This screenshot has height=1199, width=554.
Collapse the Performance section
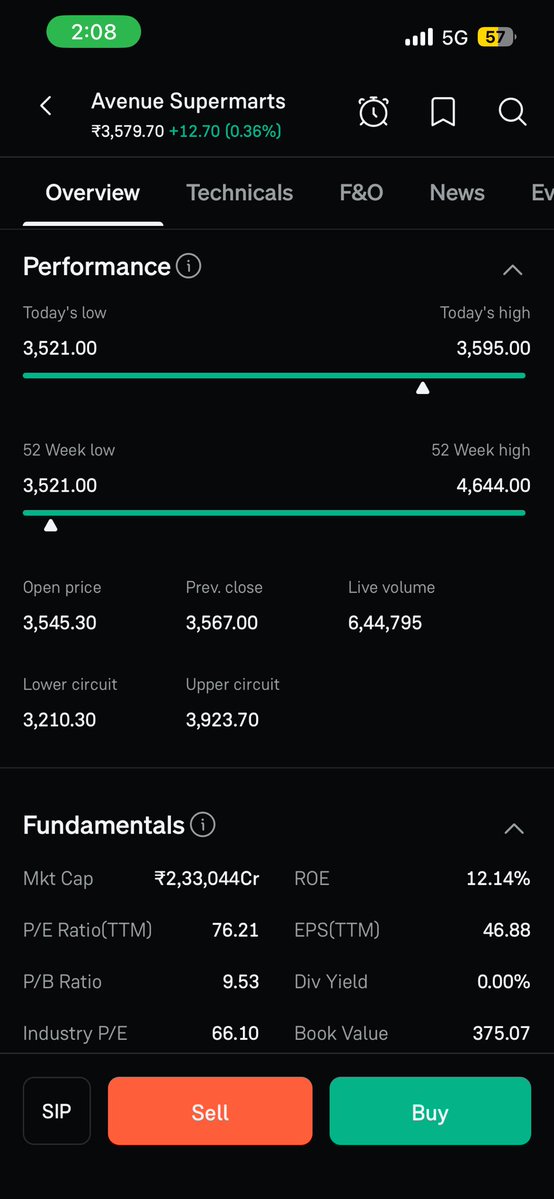(513, 269)
